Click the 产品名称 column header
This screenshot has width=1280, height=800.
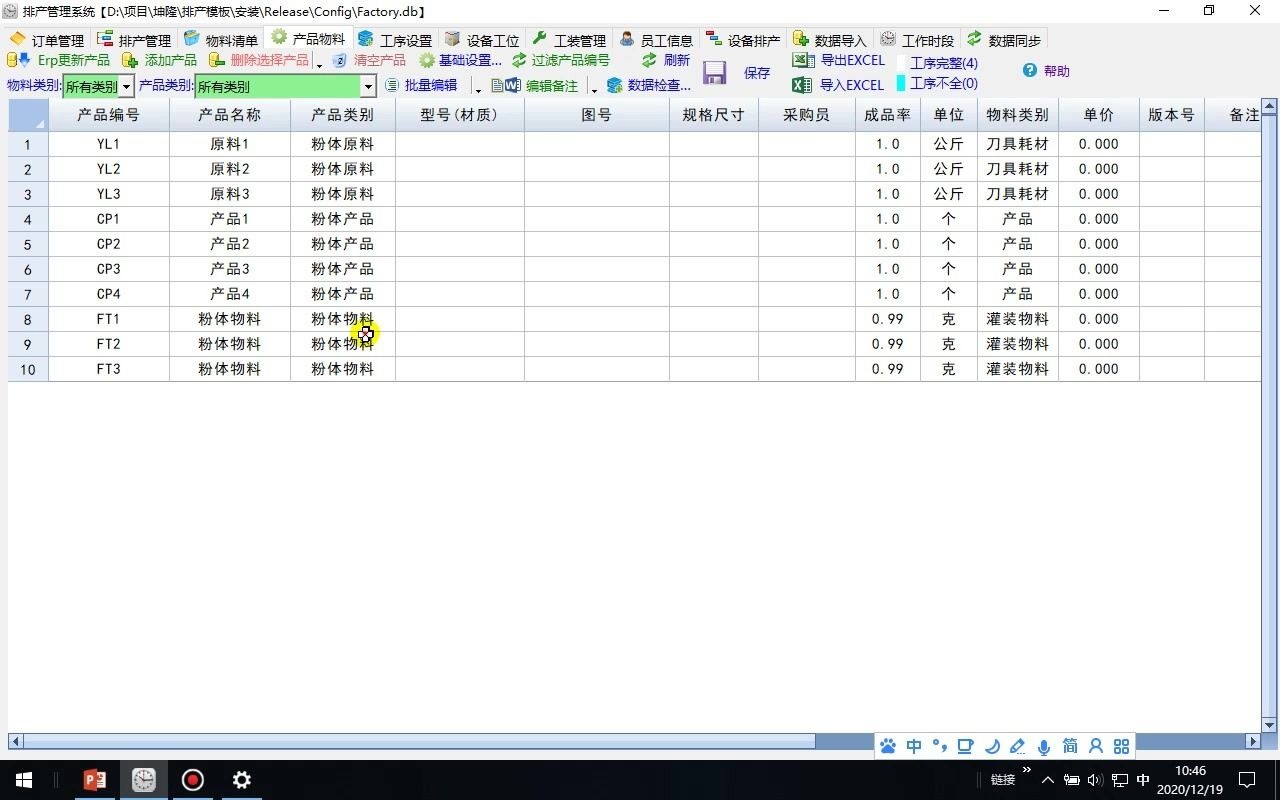click(x=230, y=115)
